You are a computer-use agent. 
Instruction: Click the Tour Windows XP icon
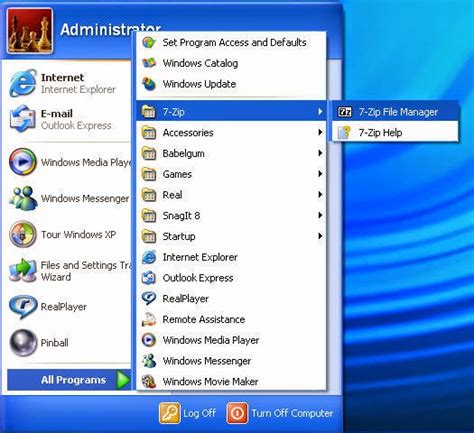[x=22, y=234]
